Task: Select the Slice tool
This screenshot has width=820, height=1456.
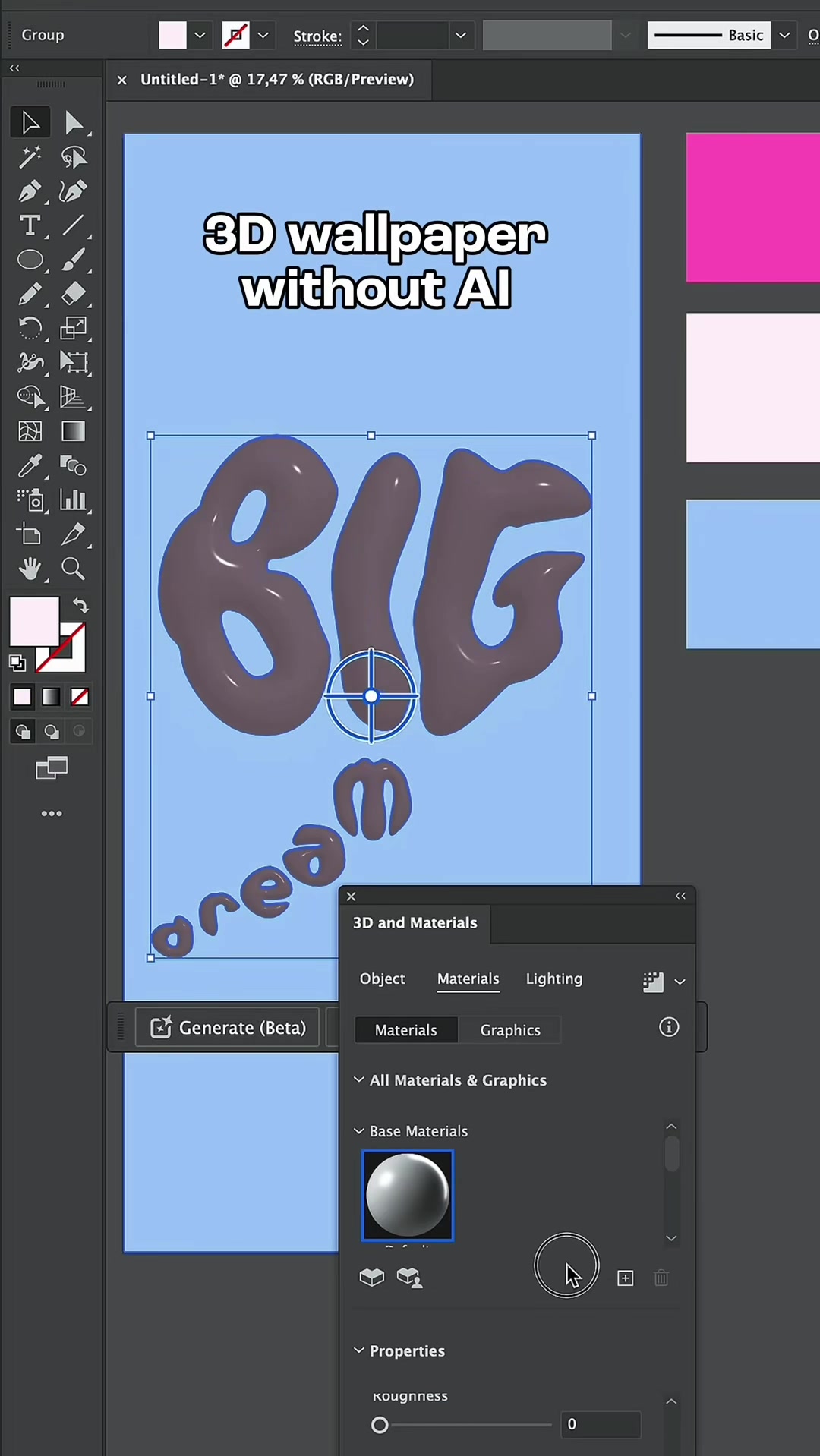Action: 74,534
